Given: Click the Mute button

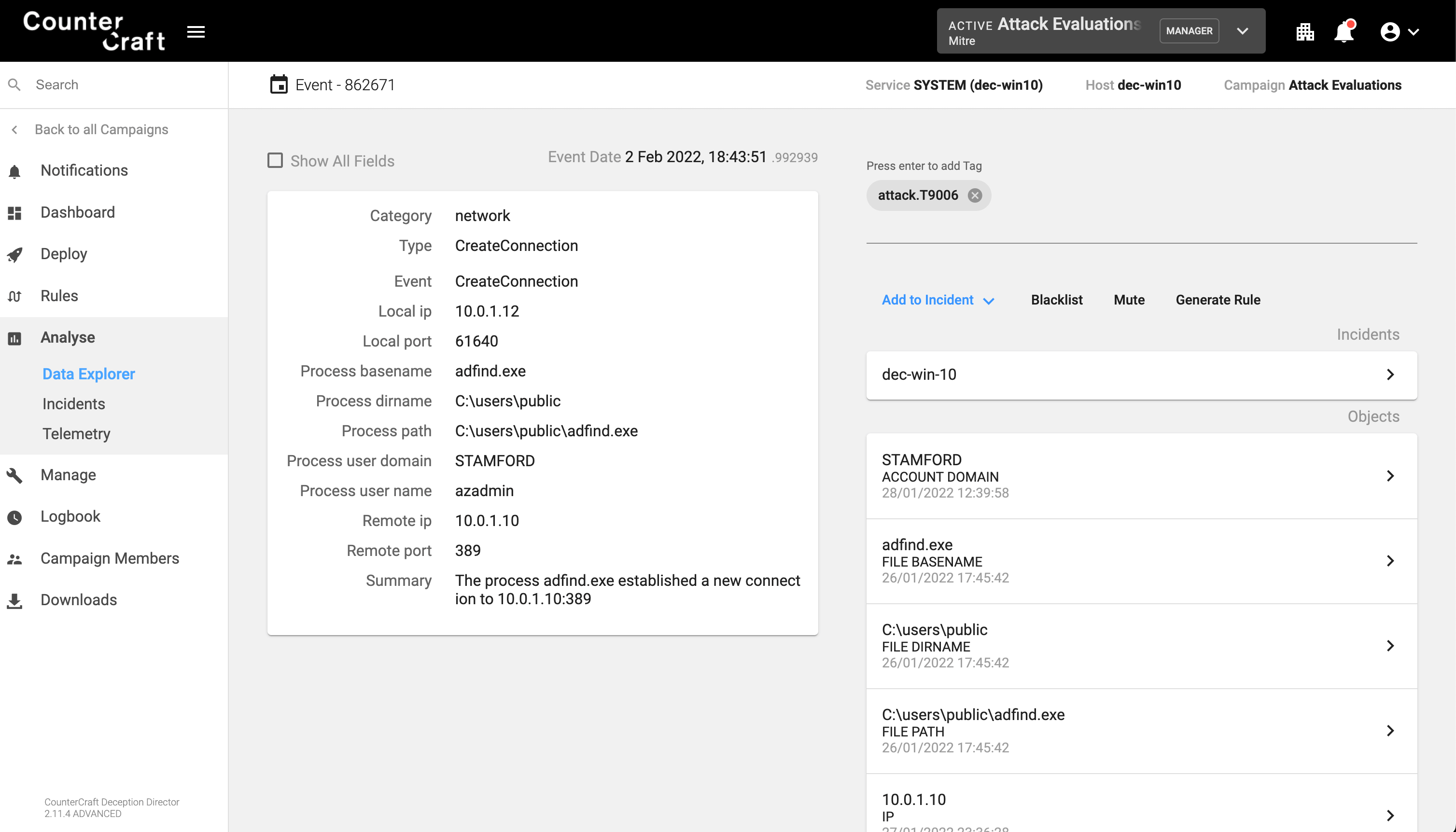Looking at the screenshot, I should tap(1129, 300).
